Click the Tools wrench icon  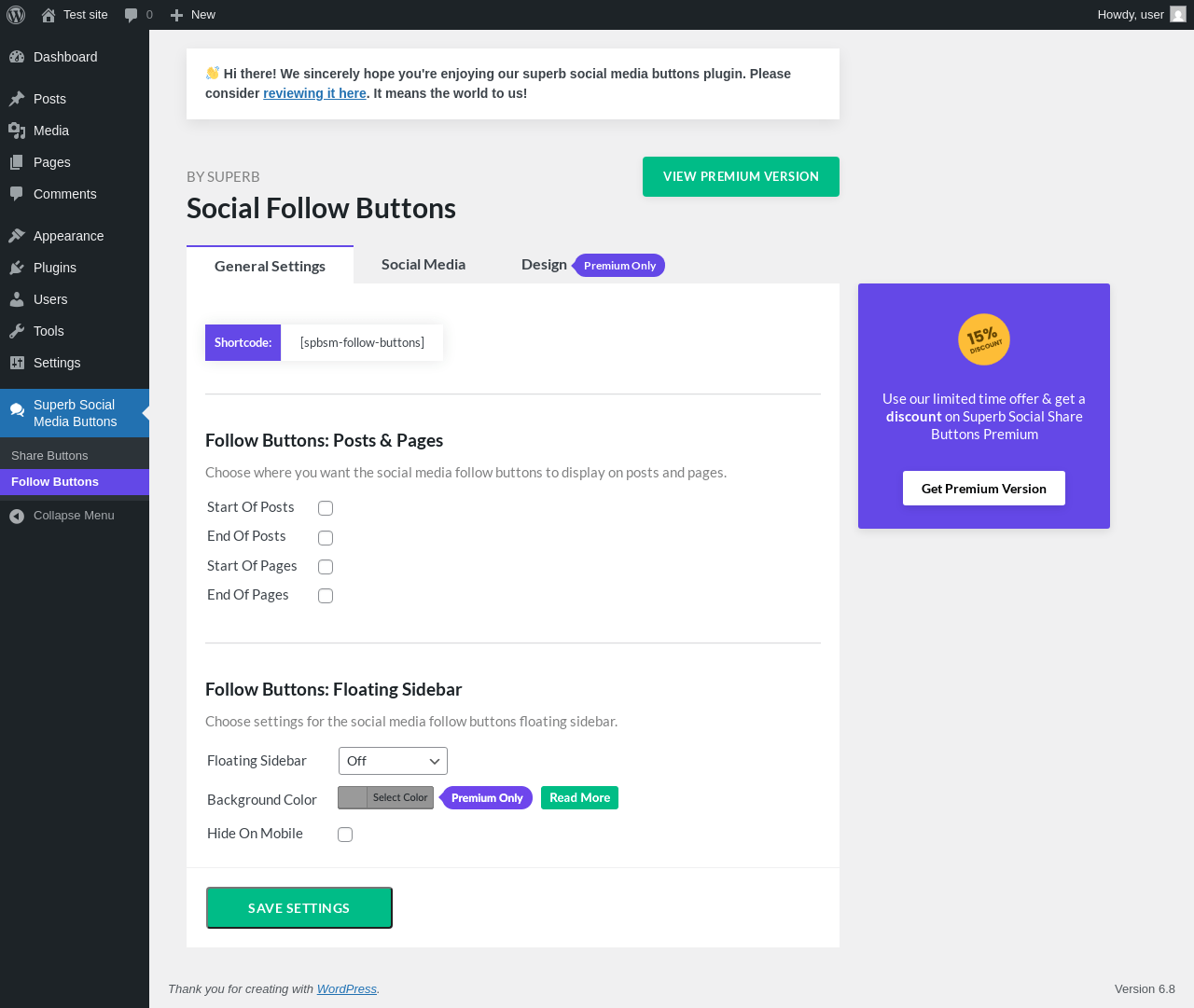[x=17, y=331]
